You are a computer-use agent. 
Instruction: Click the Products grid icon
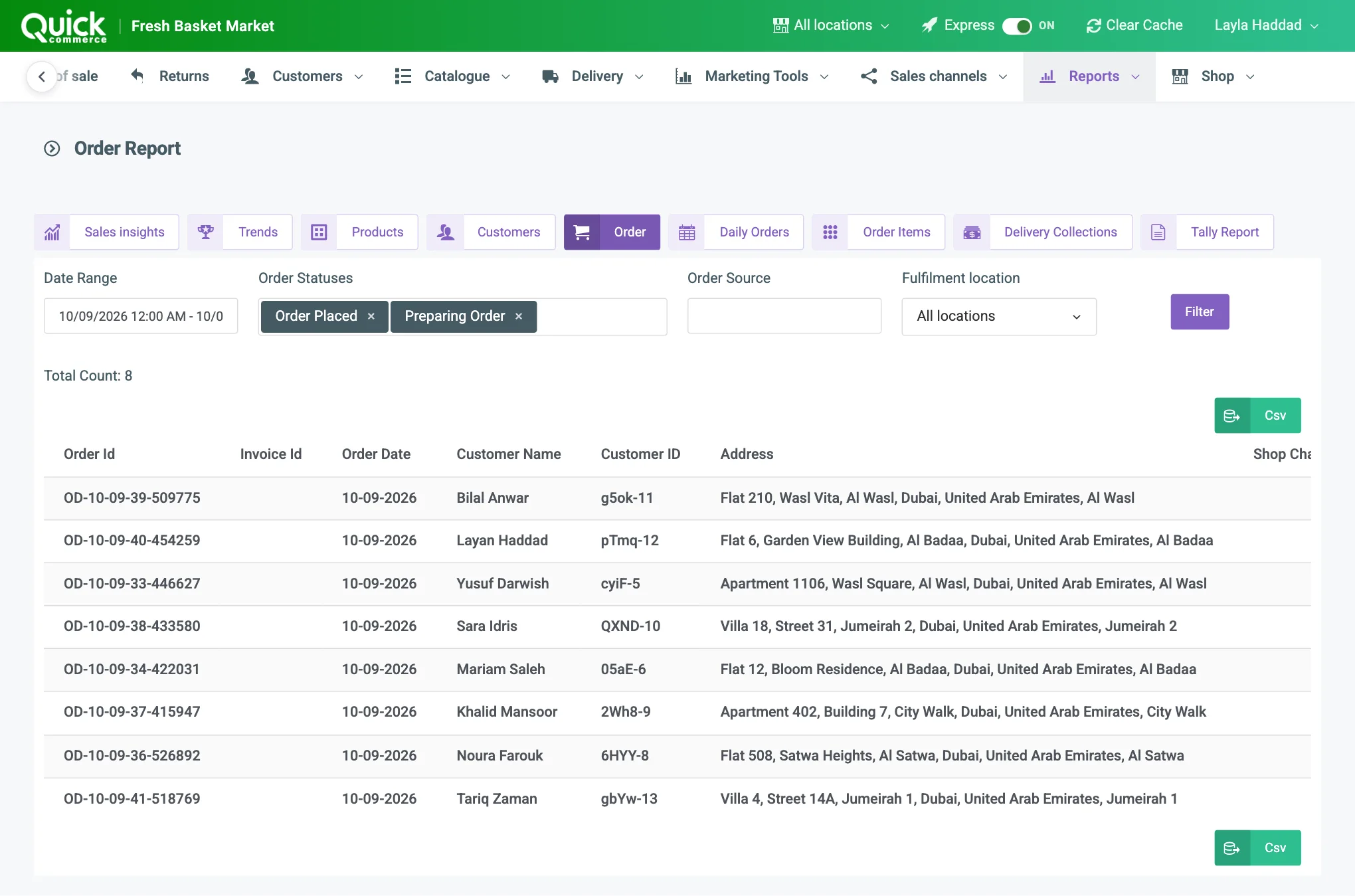coord(319,232)
